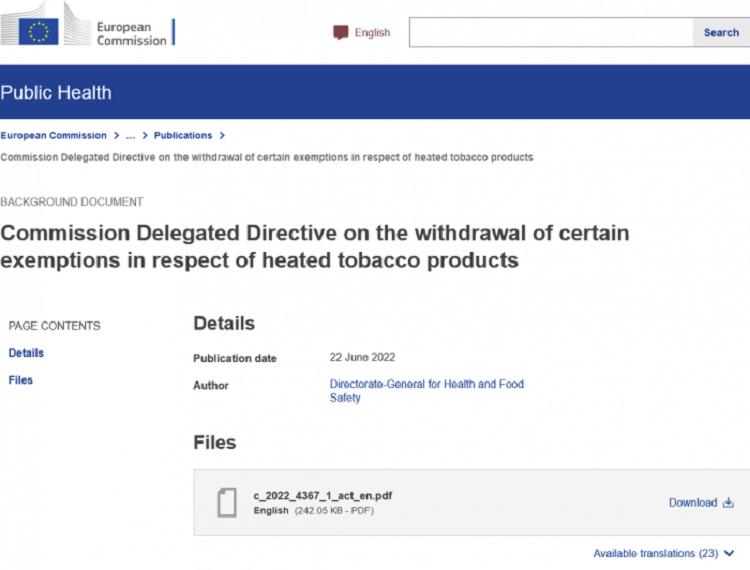Click the download arrow icon
750x570 pixels.
(728, 502)
